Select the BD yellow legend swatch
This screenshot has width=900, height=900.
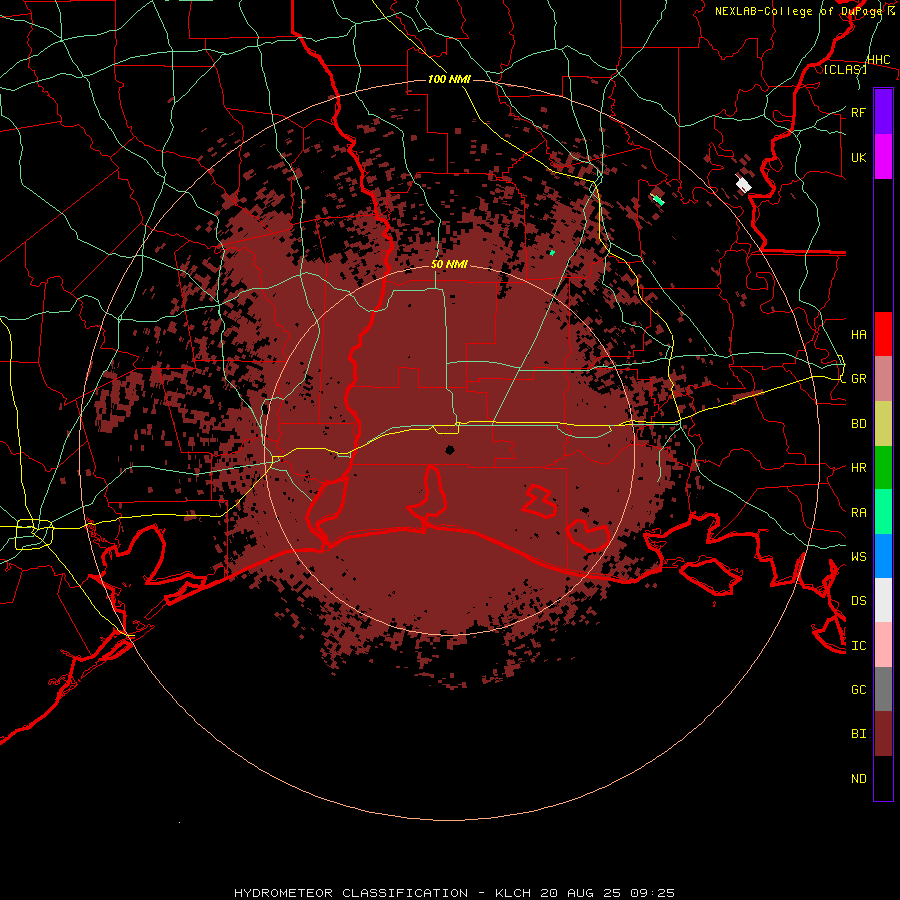tap(883, 423)
